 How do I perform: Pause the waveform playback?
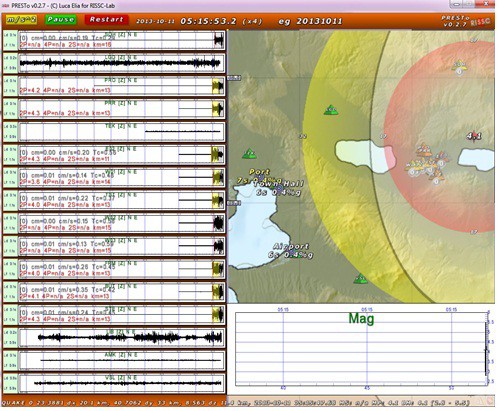(x=60, y=19)
